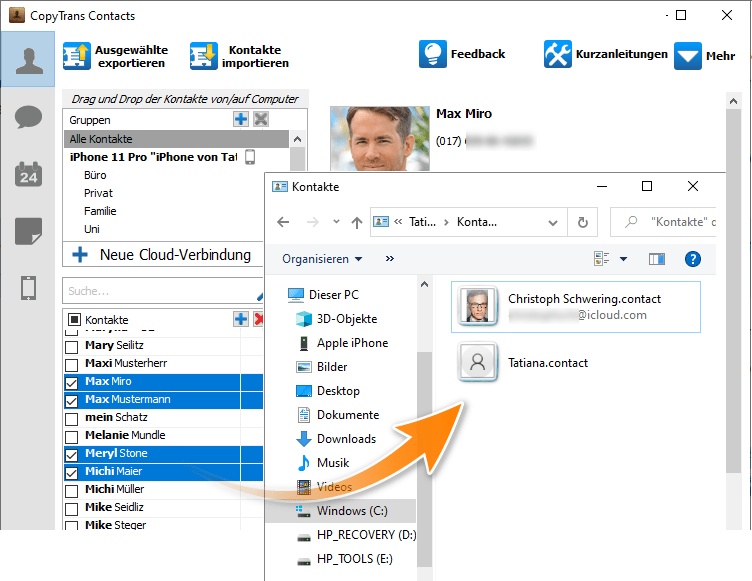
Task: Select Windows (C:) drive
Action: click(341, 510)
